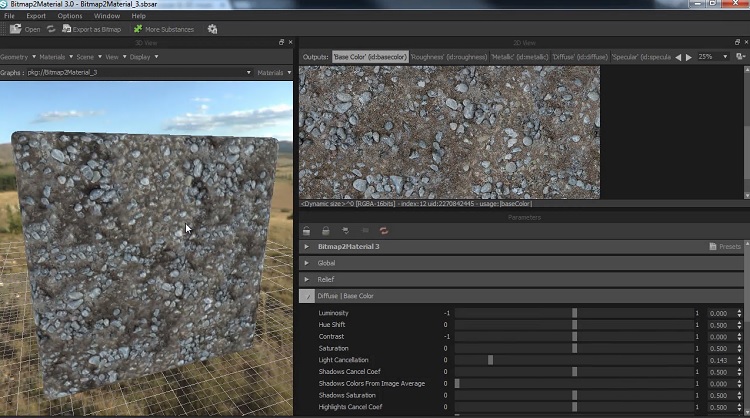Open the Help menu
Viewport: 750px width, 418px height.
138,16
